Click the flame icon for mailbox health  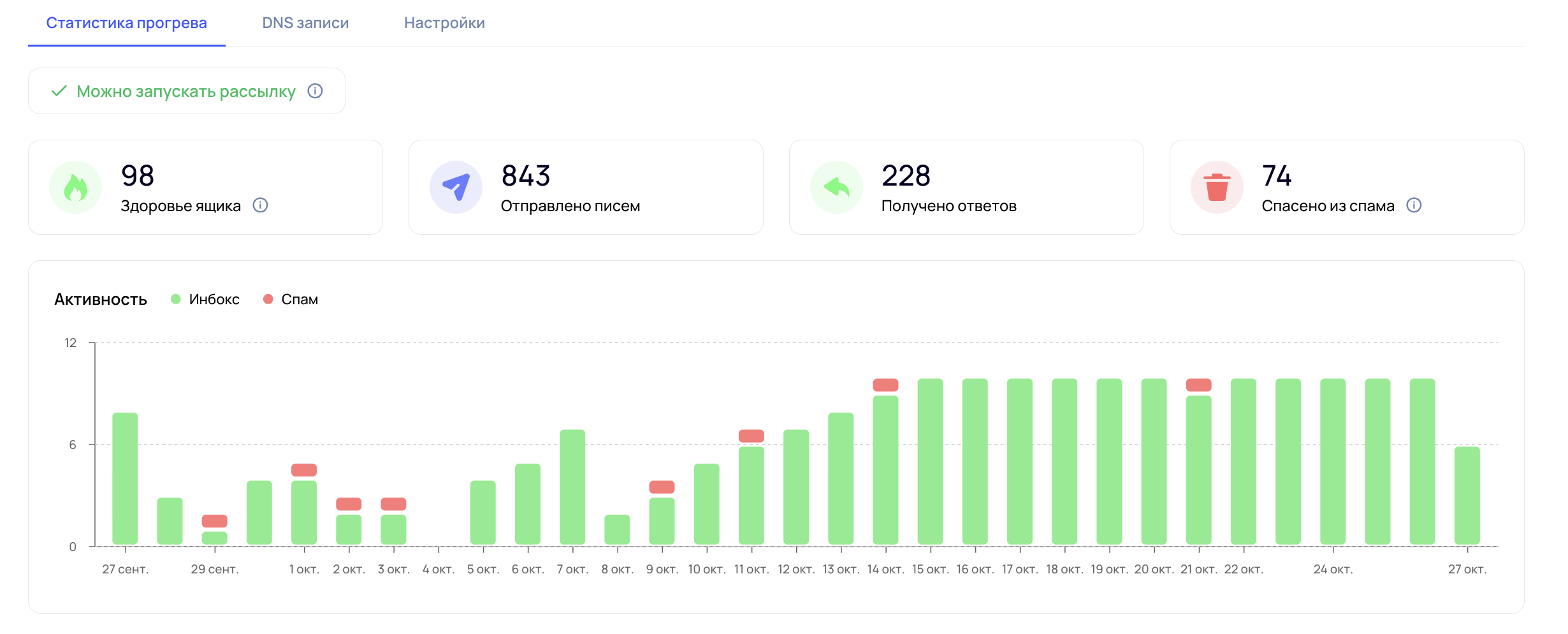[x=75, y=188]
